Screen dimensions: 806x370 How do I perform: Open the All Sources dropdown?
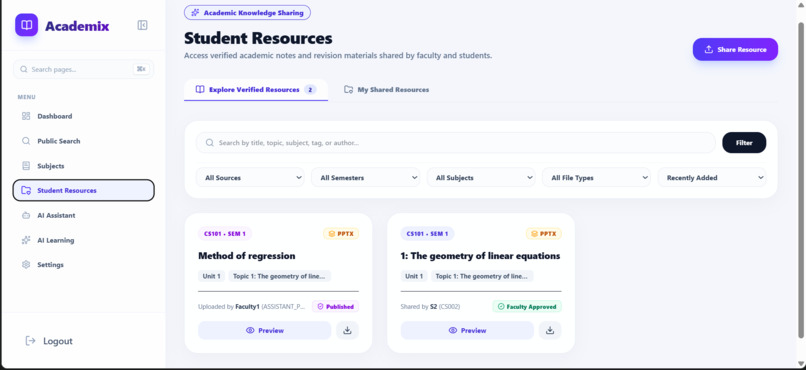[250, 178]
